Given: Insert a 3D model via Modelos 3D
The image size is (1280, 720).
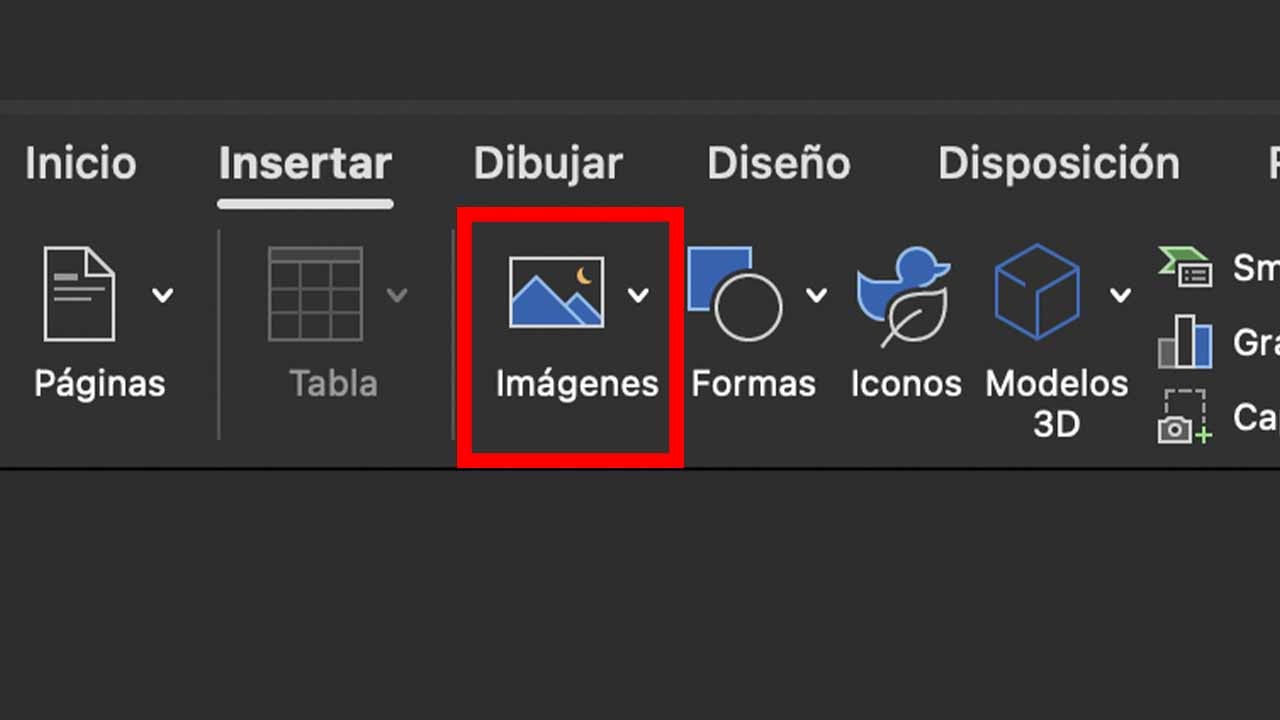Looking at the screenshot, I should [1036, 292].
